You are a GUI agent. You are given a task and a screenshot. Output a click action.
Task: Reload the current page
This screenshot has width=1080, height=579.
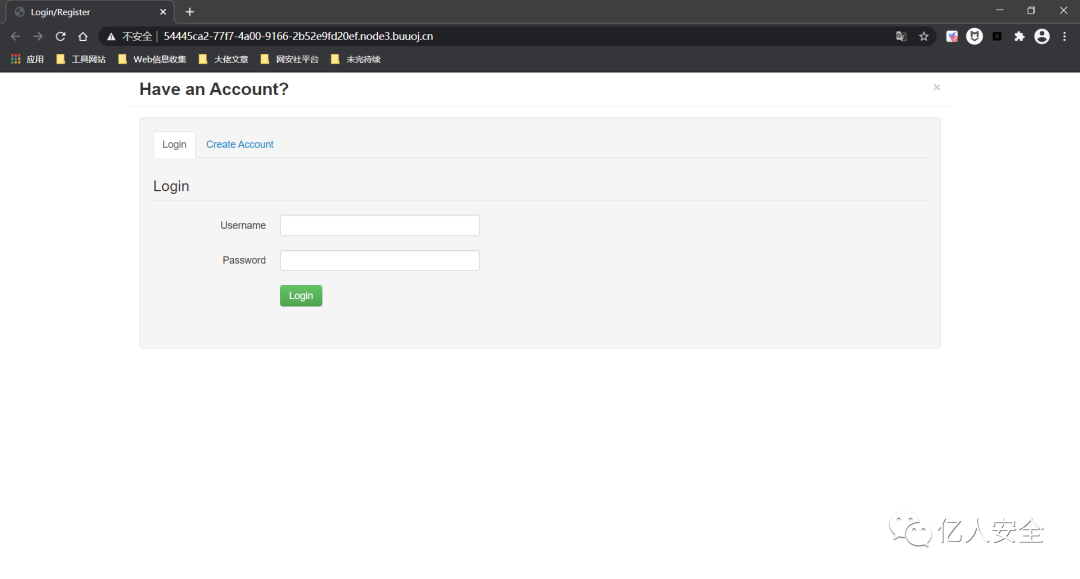point(61,36)
